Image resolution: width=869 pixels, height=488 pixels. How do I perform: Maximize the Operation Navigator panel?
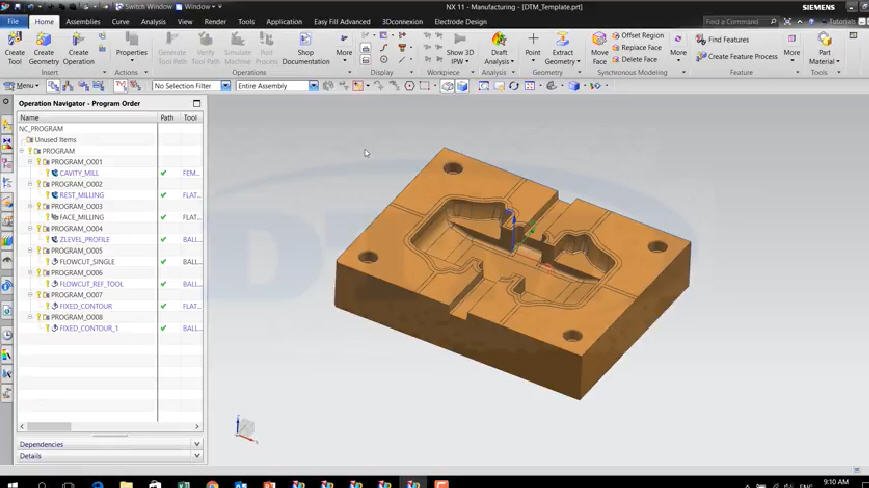196,104
